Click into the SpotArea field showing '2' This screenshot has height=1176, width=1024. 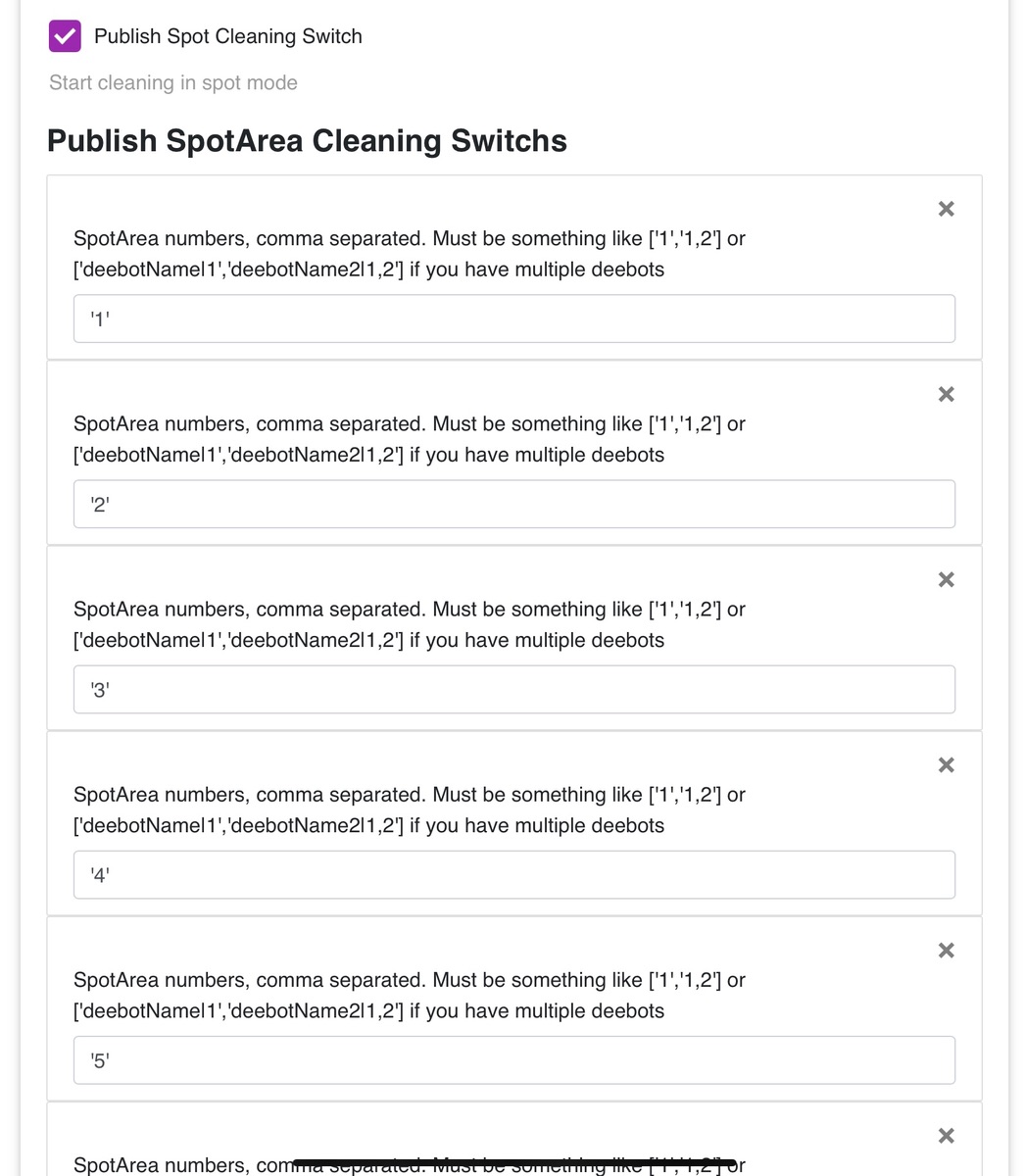(x=513, y=504)
